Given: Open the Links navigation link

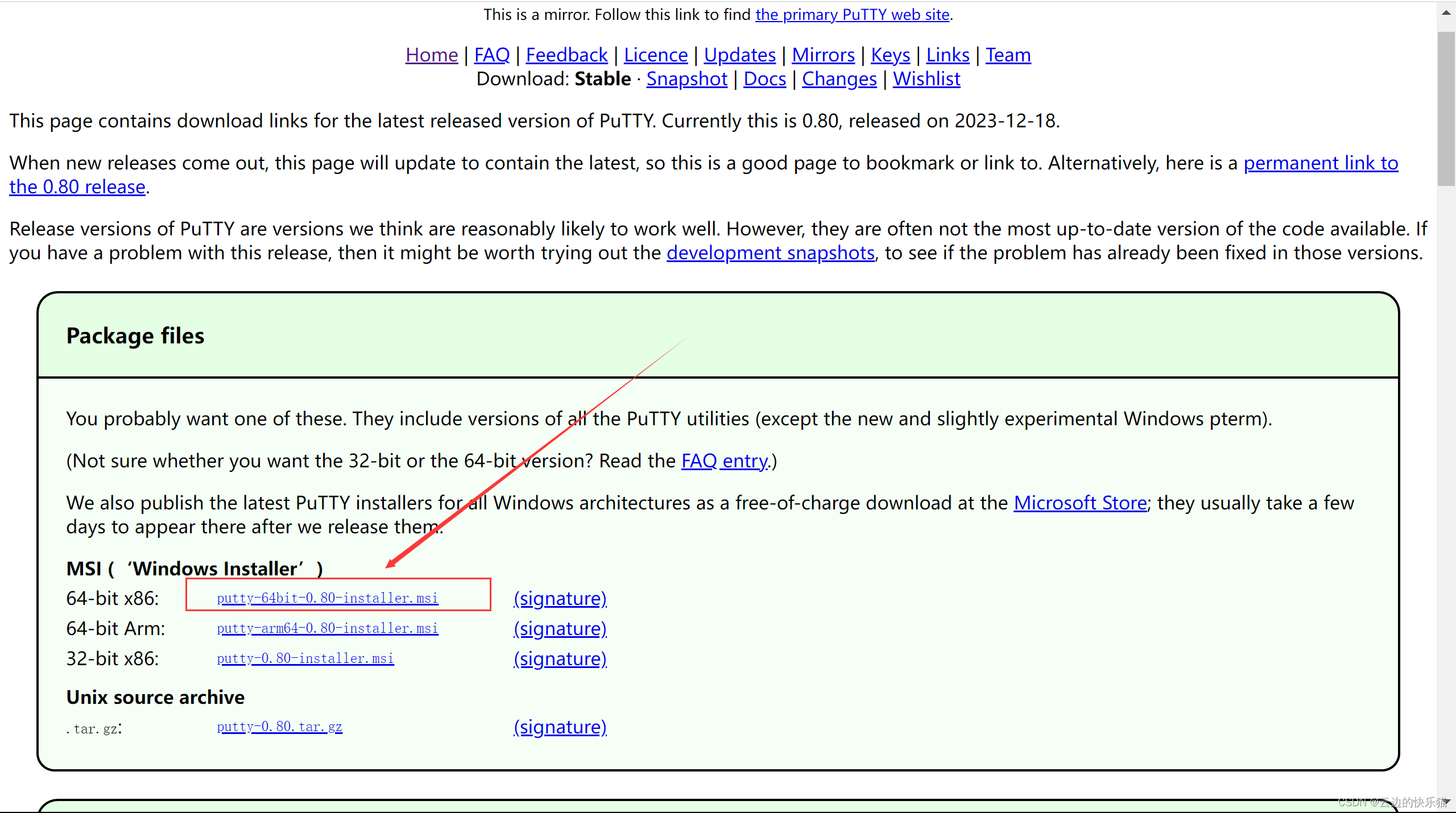Looking at the screenshot, I should (x=948, y=55).
